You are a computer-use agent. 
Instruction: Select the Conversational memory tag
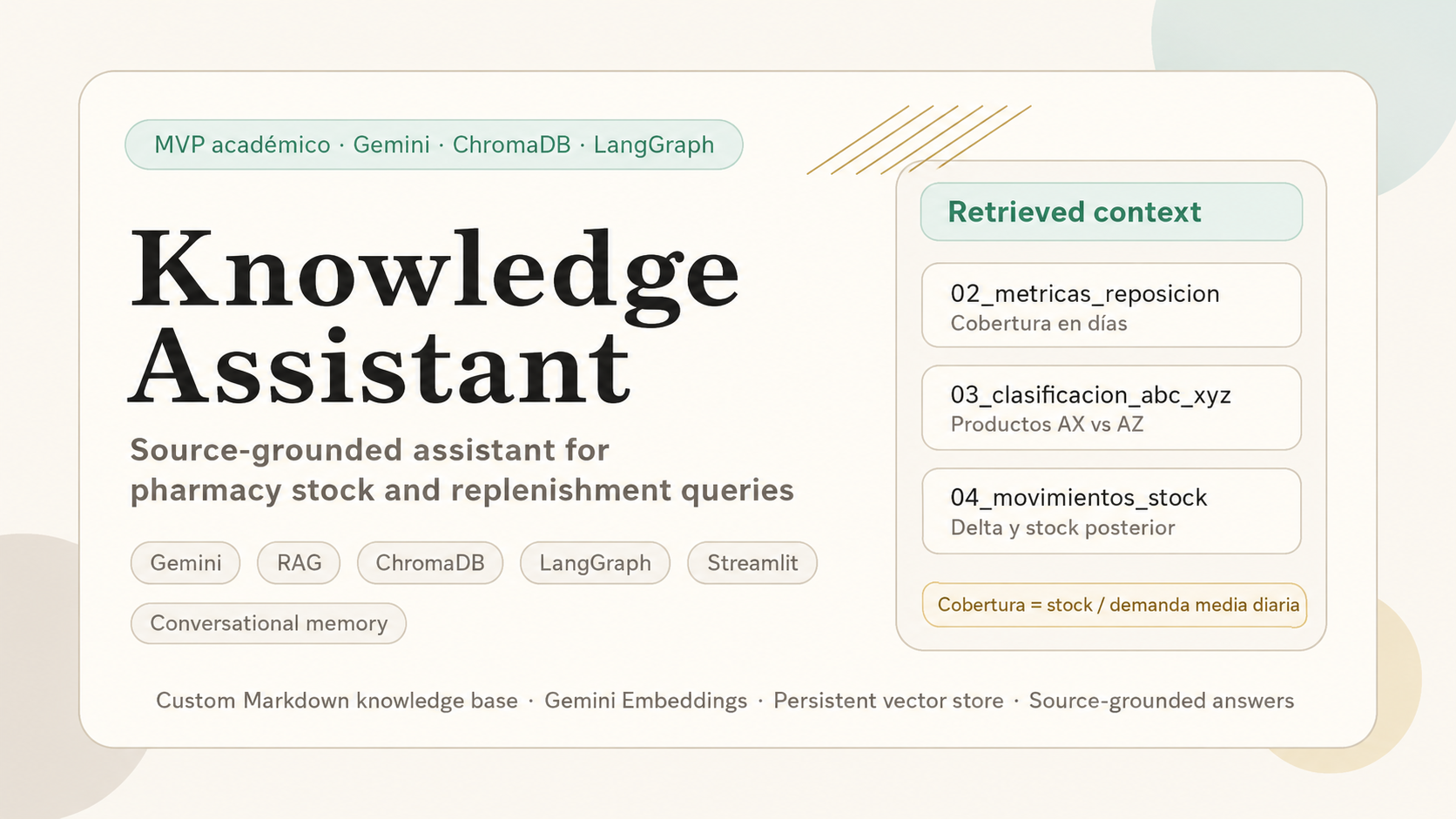(268, 623)
